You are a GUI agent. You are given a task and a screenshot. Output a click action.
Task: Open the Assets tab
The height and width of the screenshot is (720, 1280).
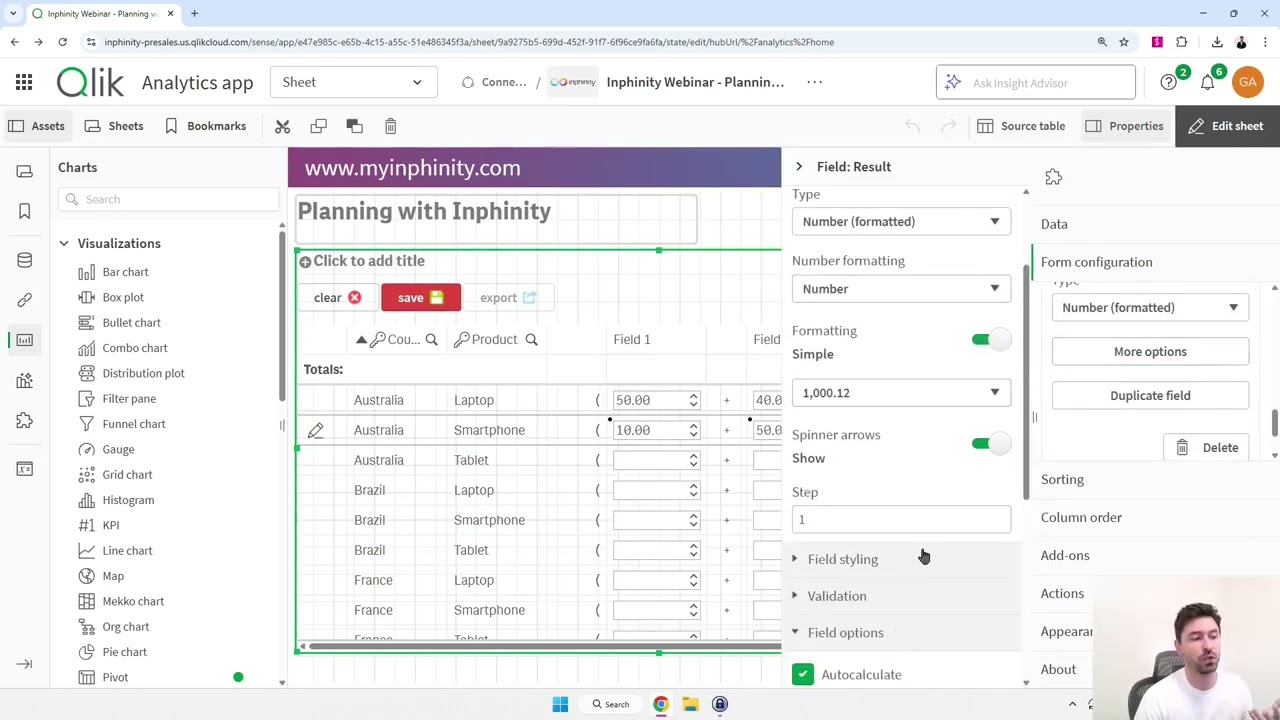pos(36,126)
